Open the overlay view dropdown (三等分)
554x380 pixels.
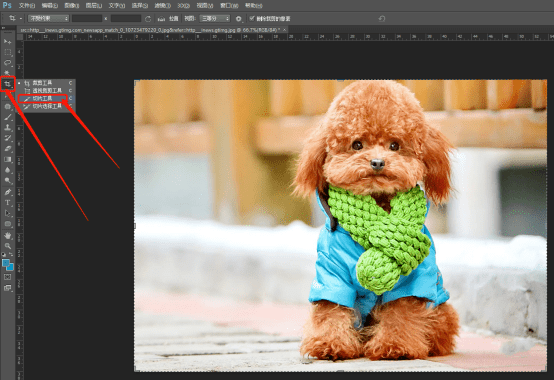[215, 18]
